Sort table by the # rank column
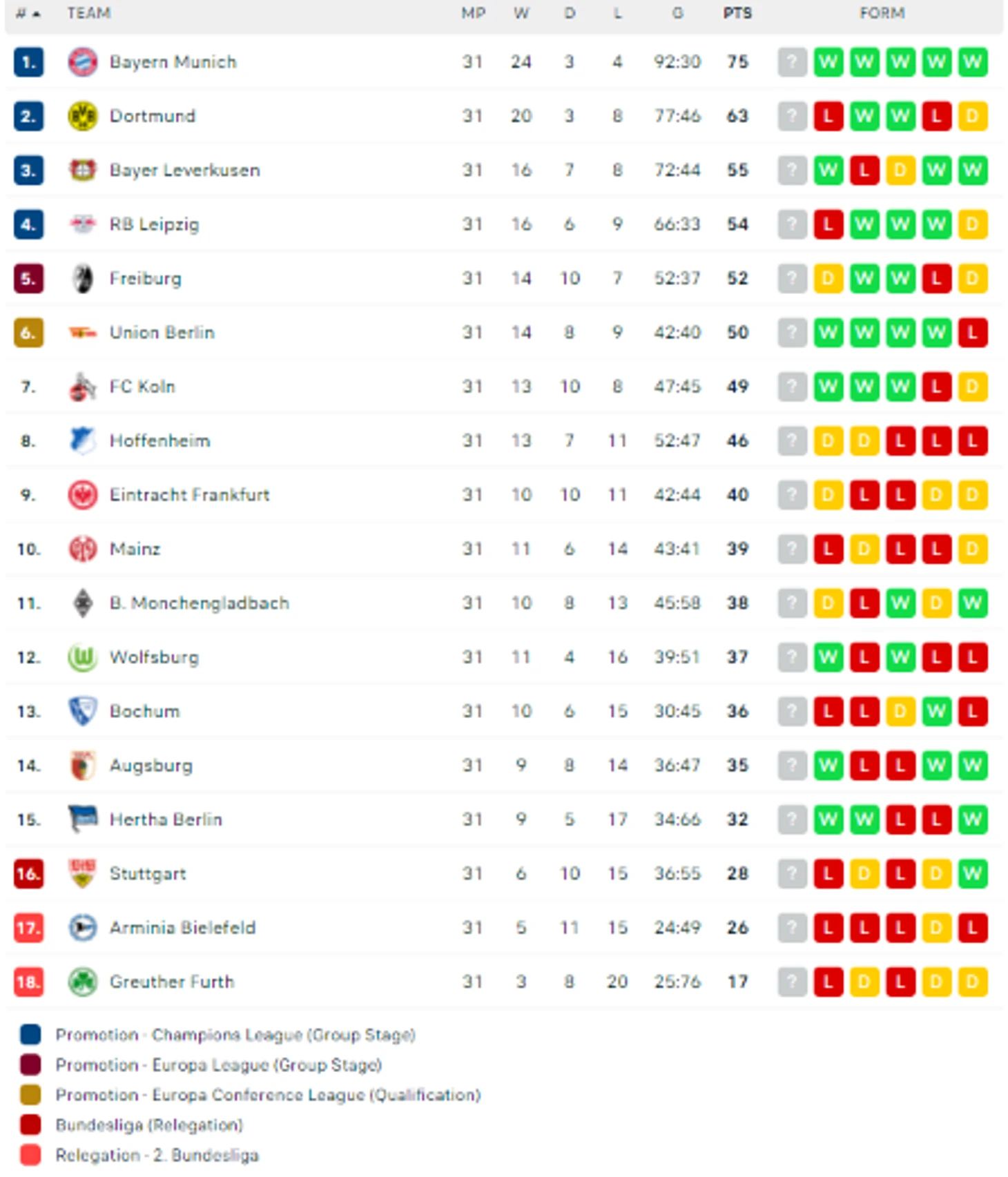 (27, 13)
